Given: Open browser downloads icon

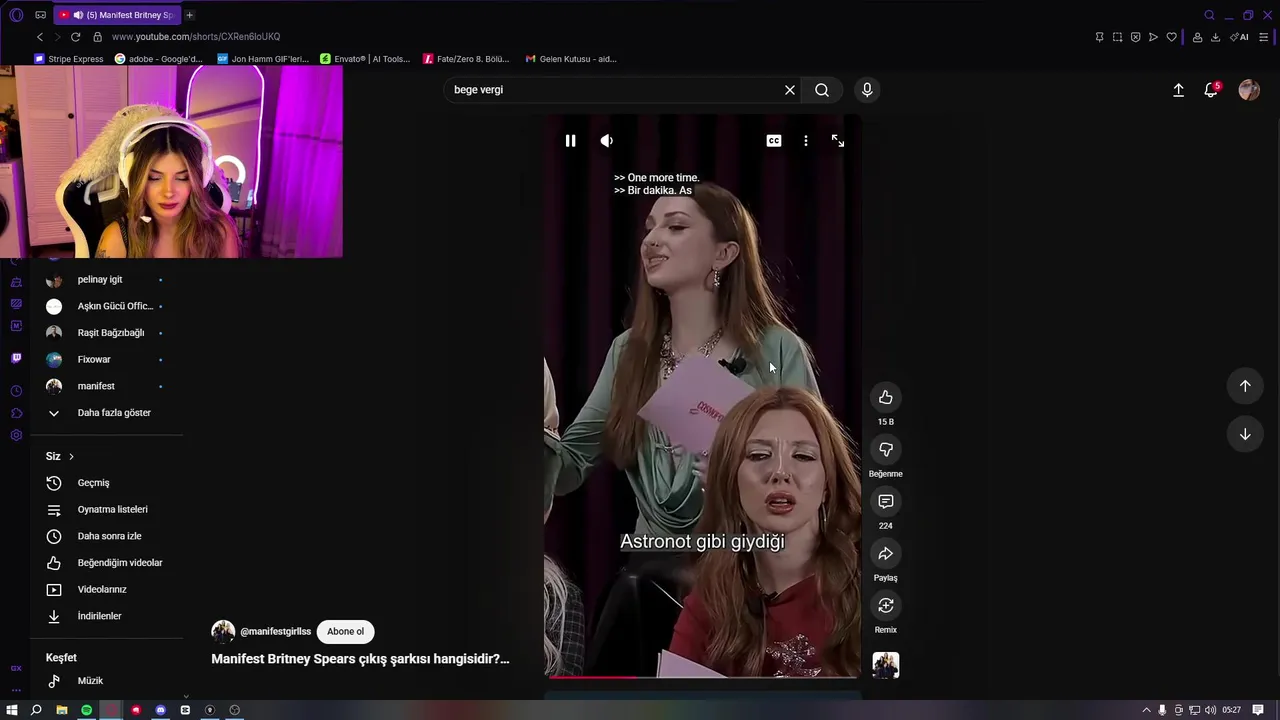Looking at the screenshot, I should (x=1215, y=37).
